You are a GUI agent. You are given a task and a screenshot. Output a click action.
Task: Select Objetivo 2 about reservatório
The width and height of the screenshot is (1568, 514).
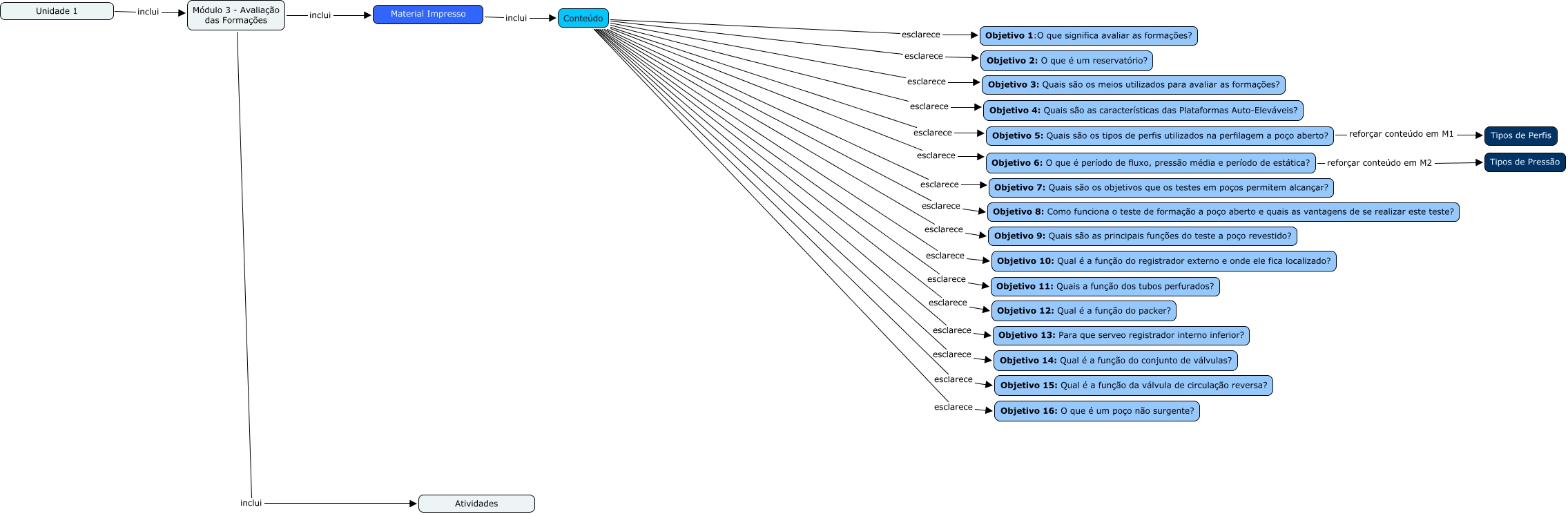click(x=1066, y=61)
